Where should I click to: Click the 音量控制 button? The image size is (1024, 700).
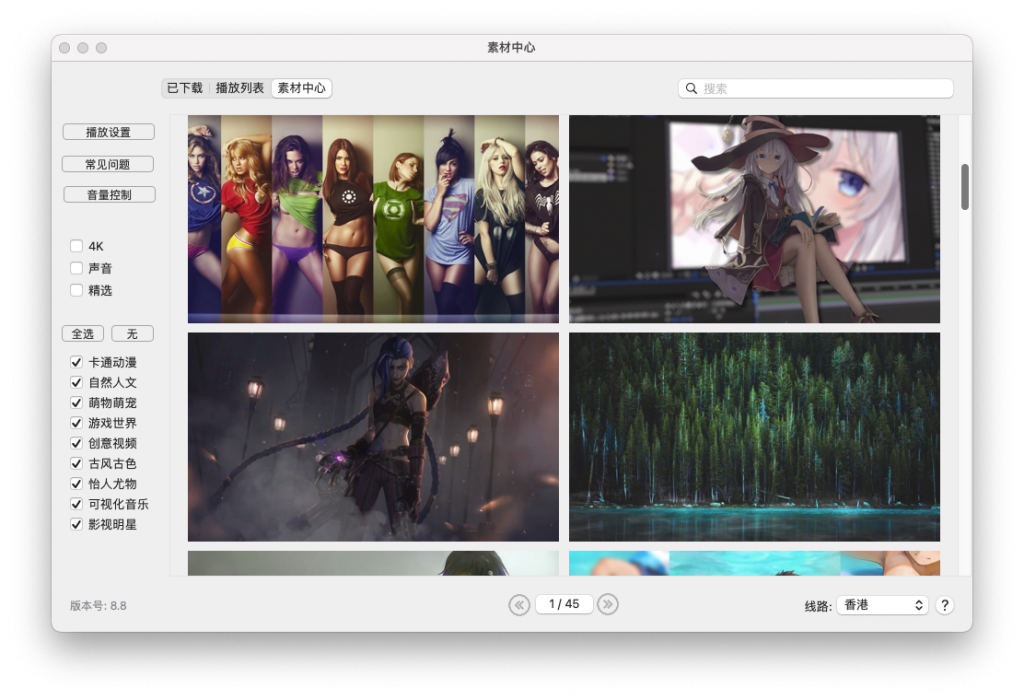[109, 195]
